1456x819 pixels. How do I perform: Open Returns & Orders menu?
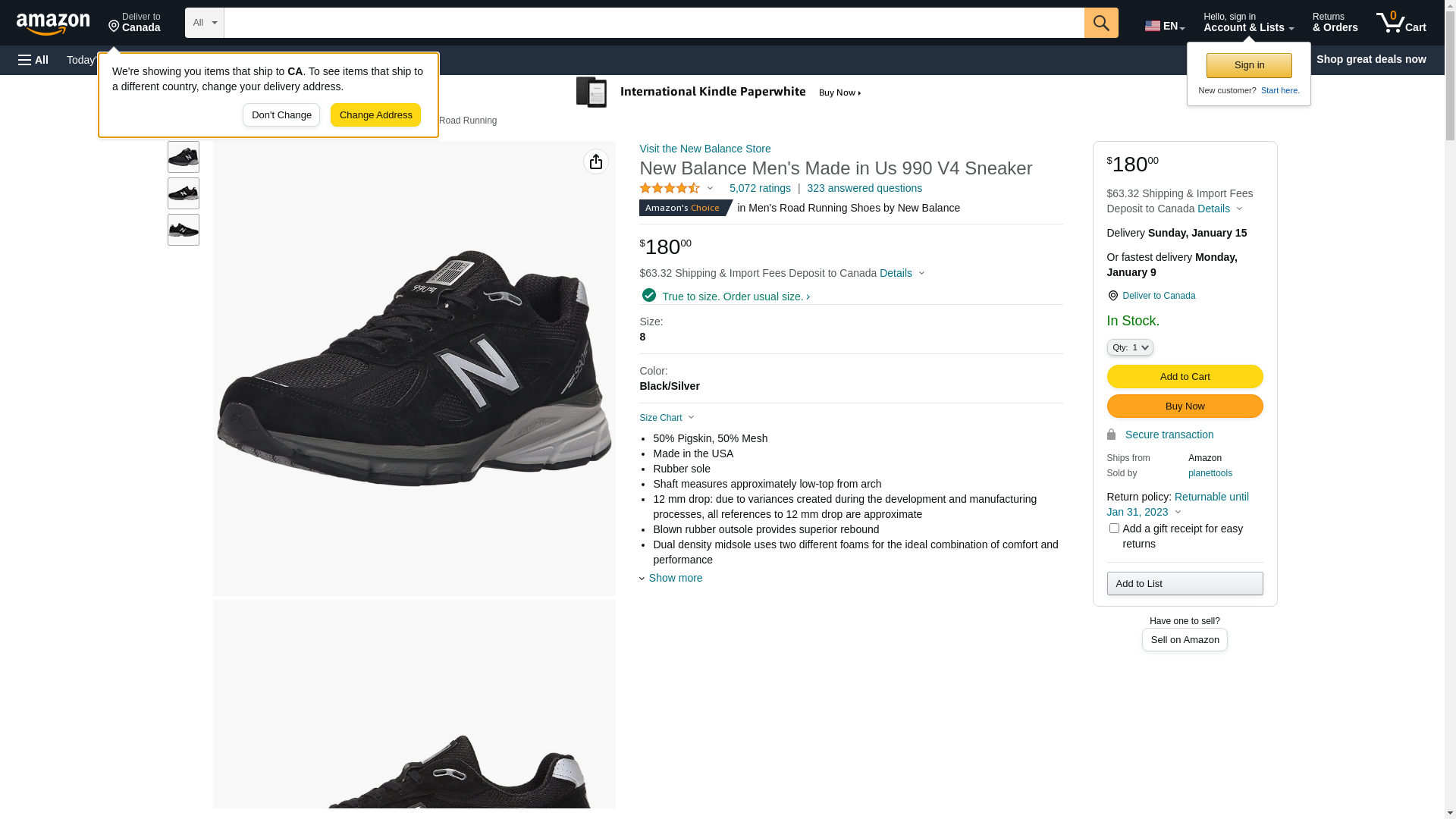click(x=1335, y=23)
